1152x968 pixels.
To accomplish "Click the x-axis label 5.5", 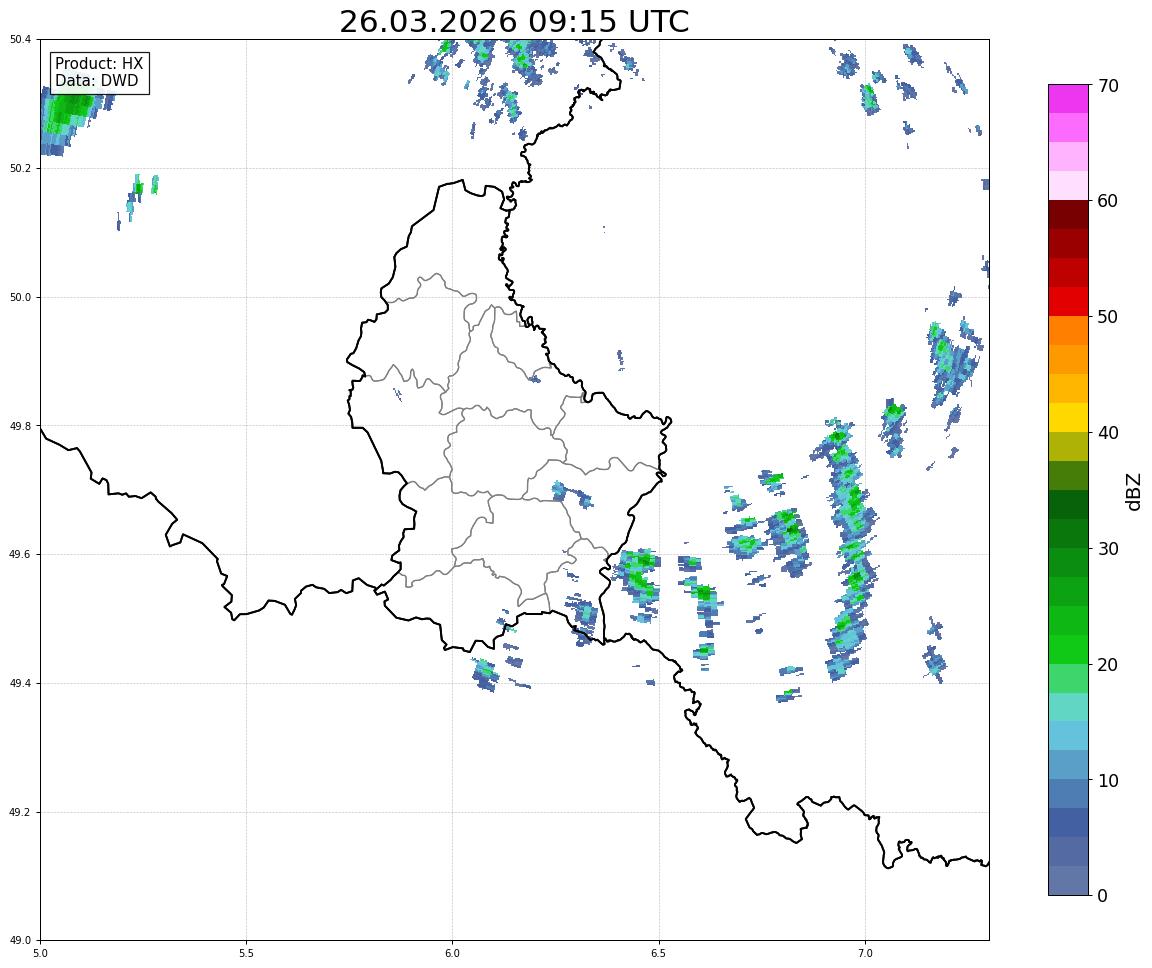I will (247, 953).
